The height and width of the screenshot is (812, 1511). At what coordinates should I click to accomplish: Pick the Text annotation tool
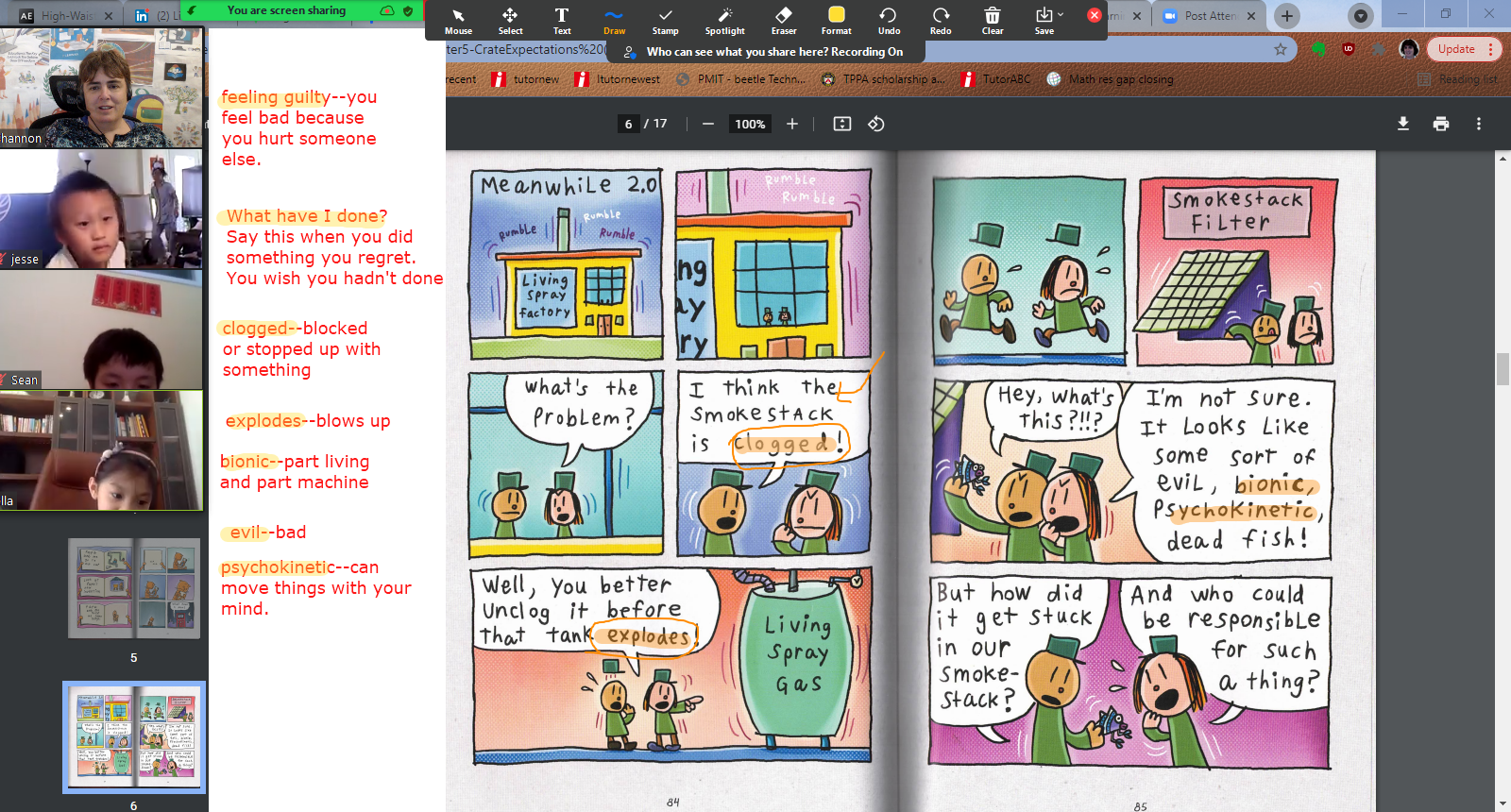[562, 20]
